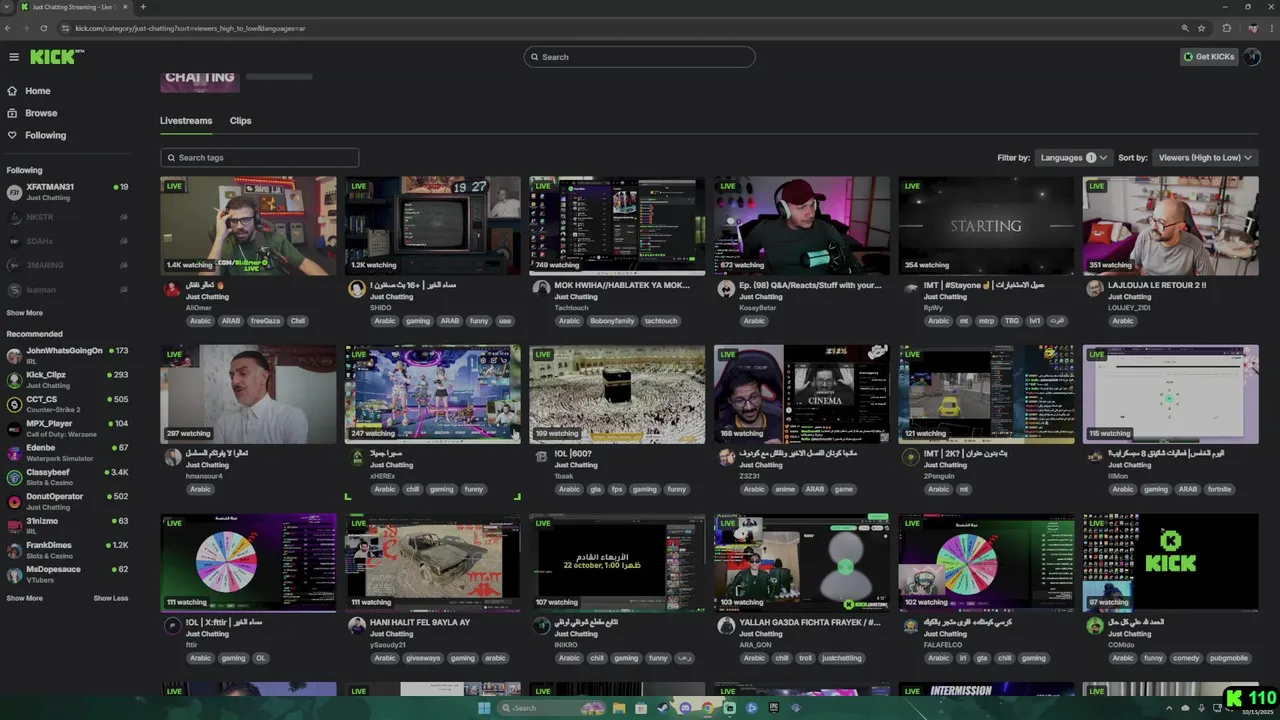Select giveaways tag under ySaoudy21 stream
This screenshot has width=1280, height=720.
click(x=423, y=658)
